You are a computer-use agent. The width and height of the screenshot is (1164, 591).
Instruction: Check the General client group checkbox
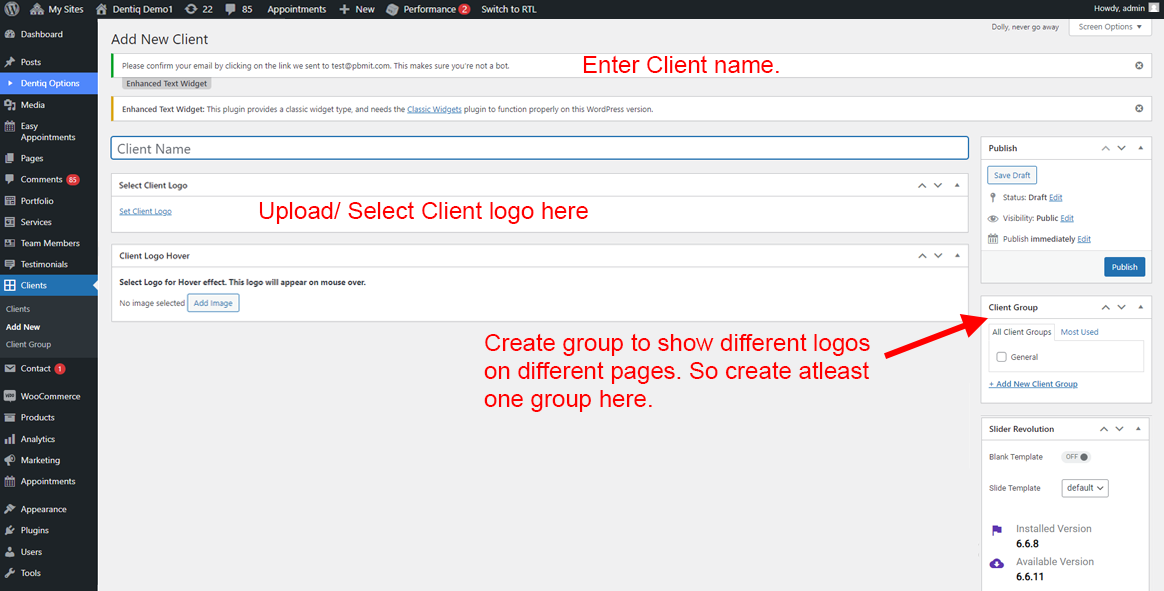click(1001, 357)
